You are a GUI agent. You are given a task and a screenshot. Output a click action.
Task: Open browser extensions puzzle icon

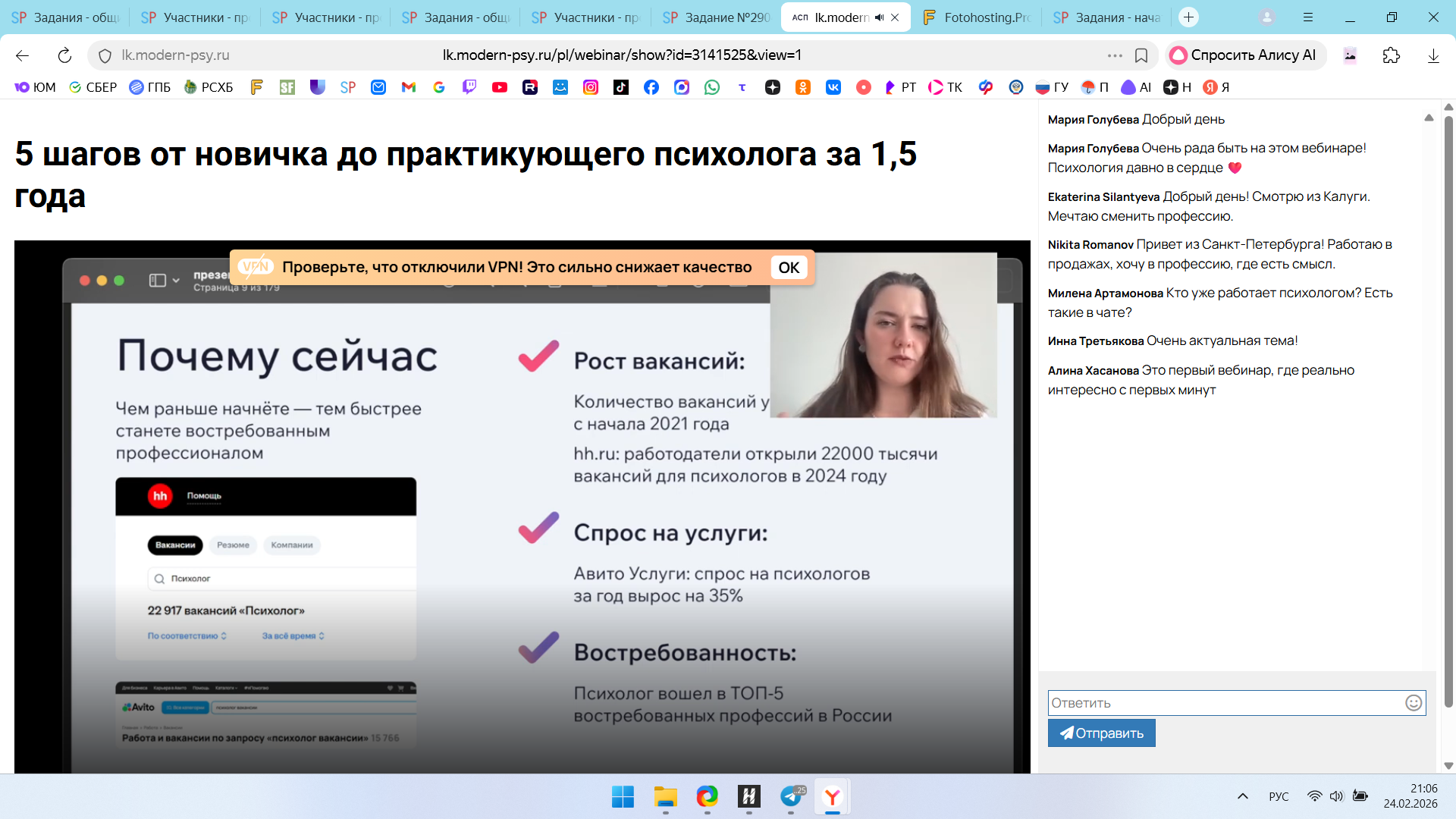(x=1392, y=55)
